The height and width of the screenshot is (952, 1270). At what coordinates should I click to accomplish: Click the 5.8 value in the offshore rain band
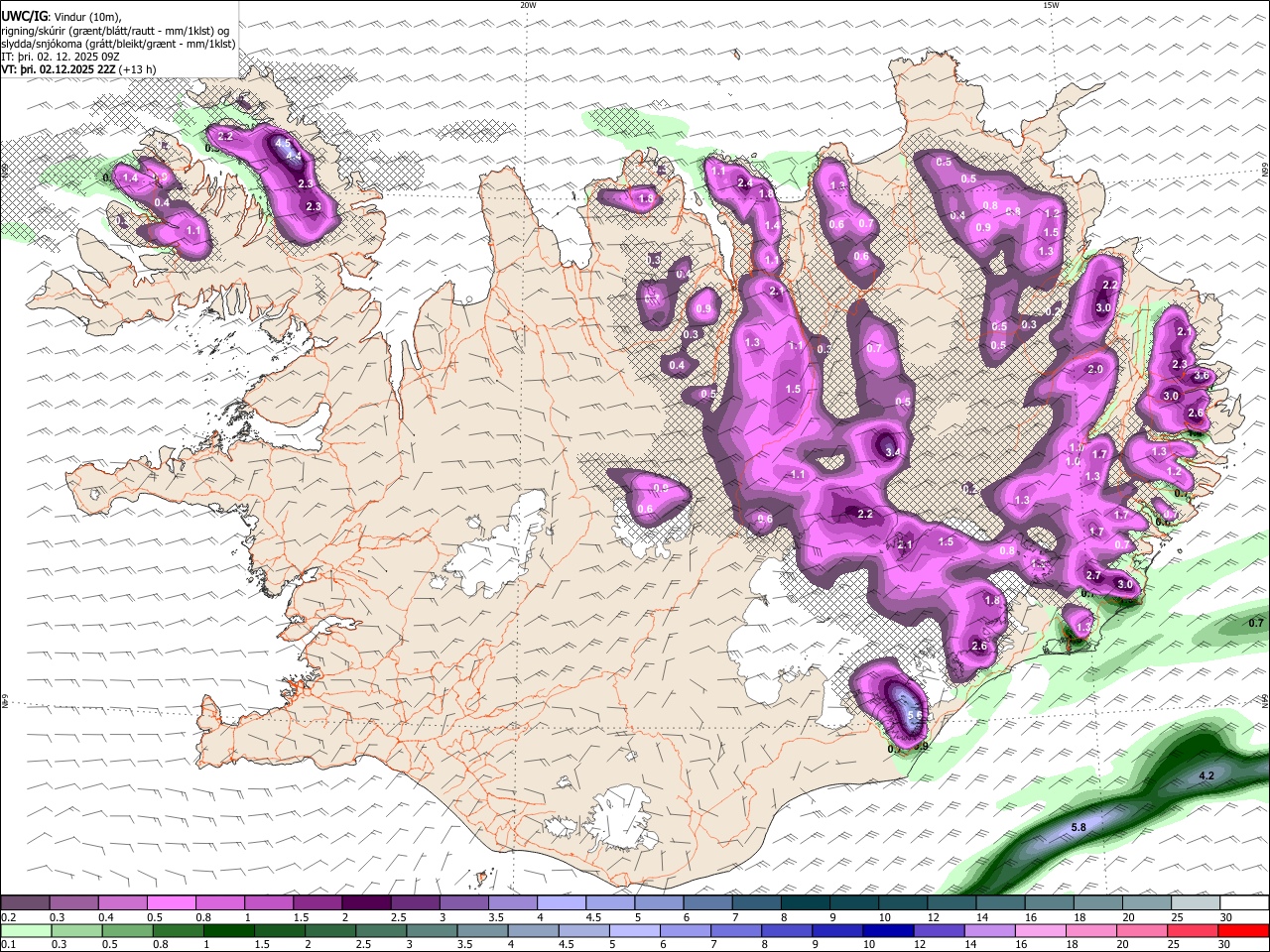coord(1079,827)
